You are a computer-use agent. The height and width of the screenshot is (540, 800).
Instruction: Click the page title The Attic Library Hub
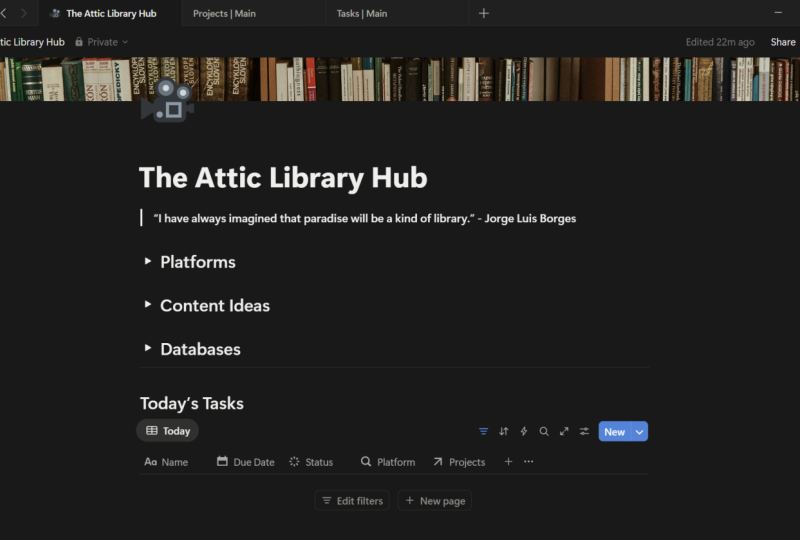[x=283, y=178]
